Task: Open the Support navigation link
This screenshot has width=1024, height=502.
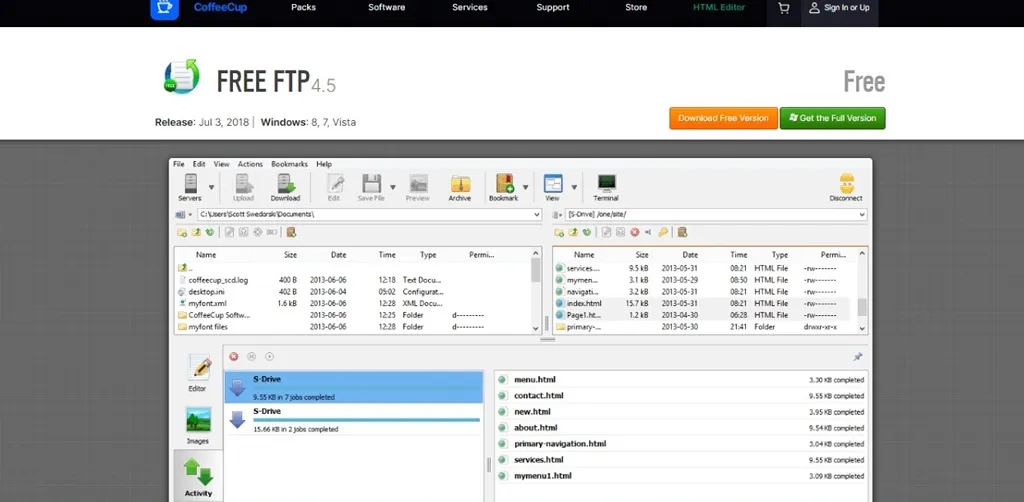Action: 552,8
